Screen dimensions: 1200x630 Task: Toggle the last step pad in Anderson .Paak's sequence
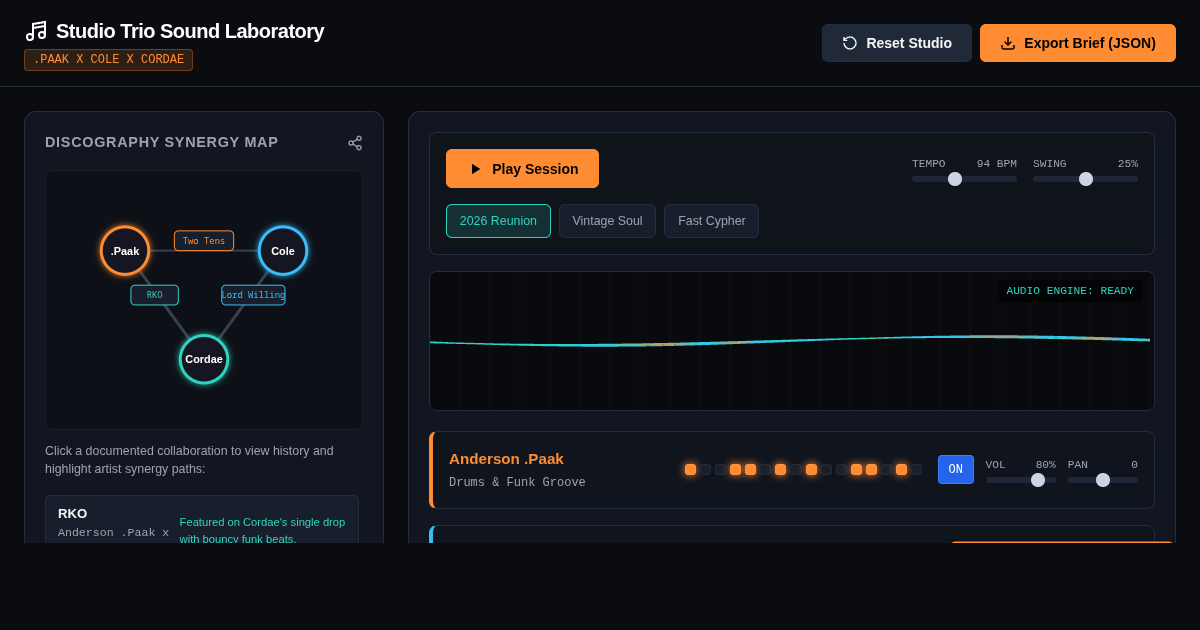pos(916,470)
